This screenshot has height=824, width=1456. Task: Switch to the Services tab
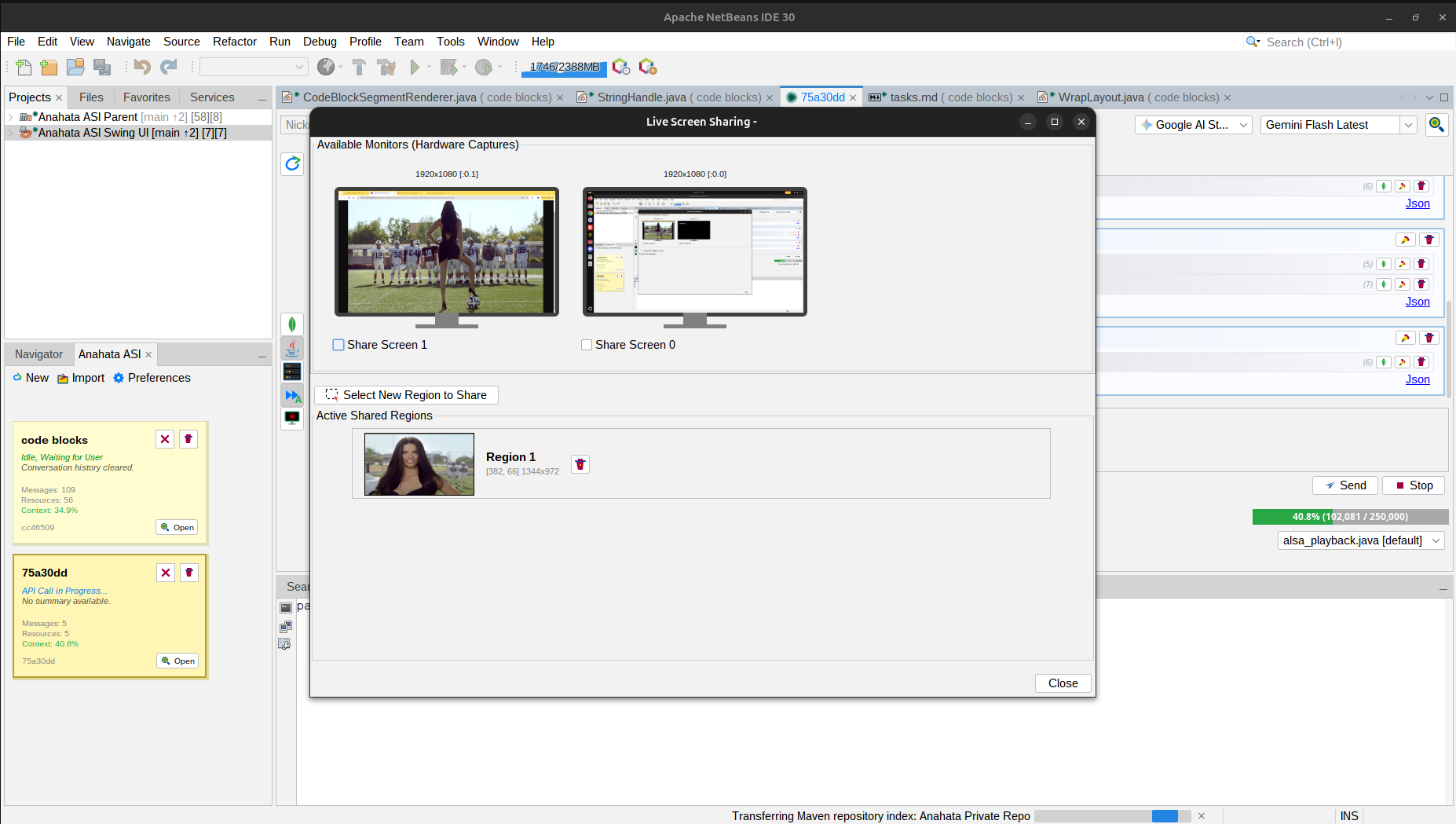tap(212, 97)
